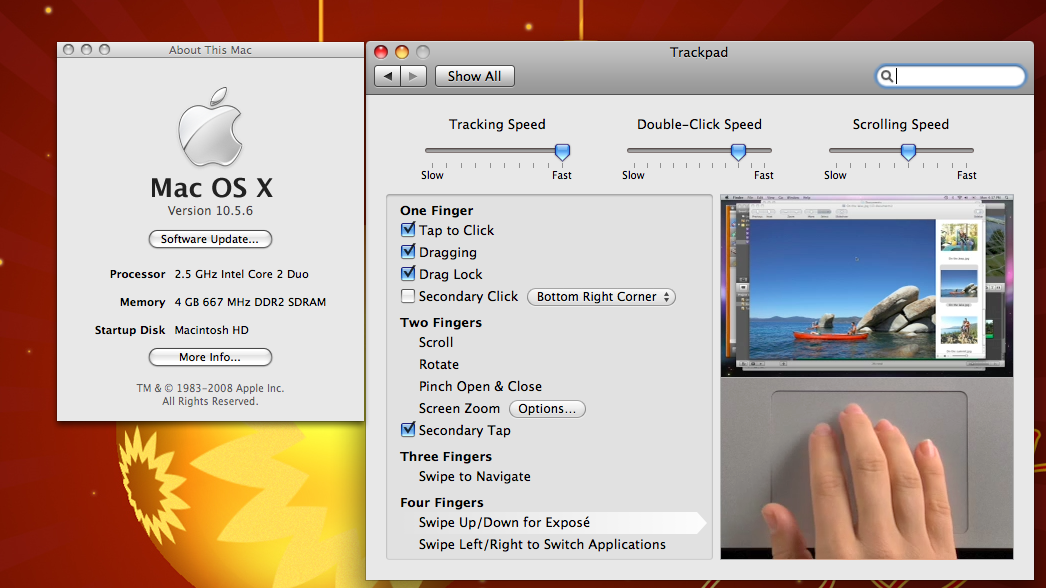Select Swipe Left/Right to Switch Applications
The width and height of the screenshot is (1046, 588).
(542, 545)
